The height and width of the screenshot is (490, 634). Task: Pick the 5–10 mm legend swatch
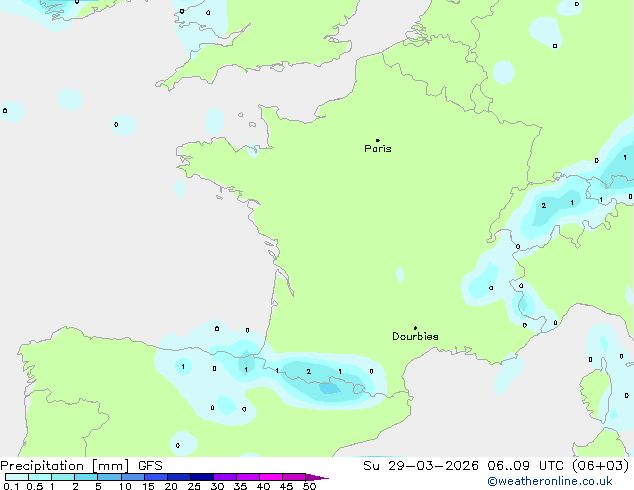point(109,477)
